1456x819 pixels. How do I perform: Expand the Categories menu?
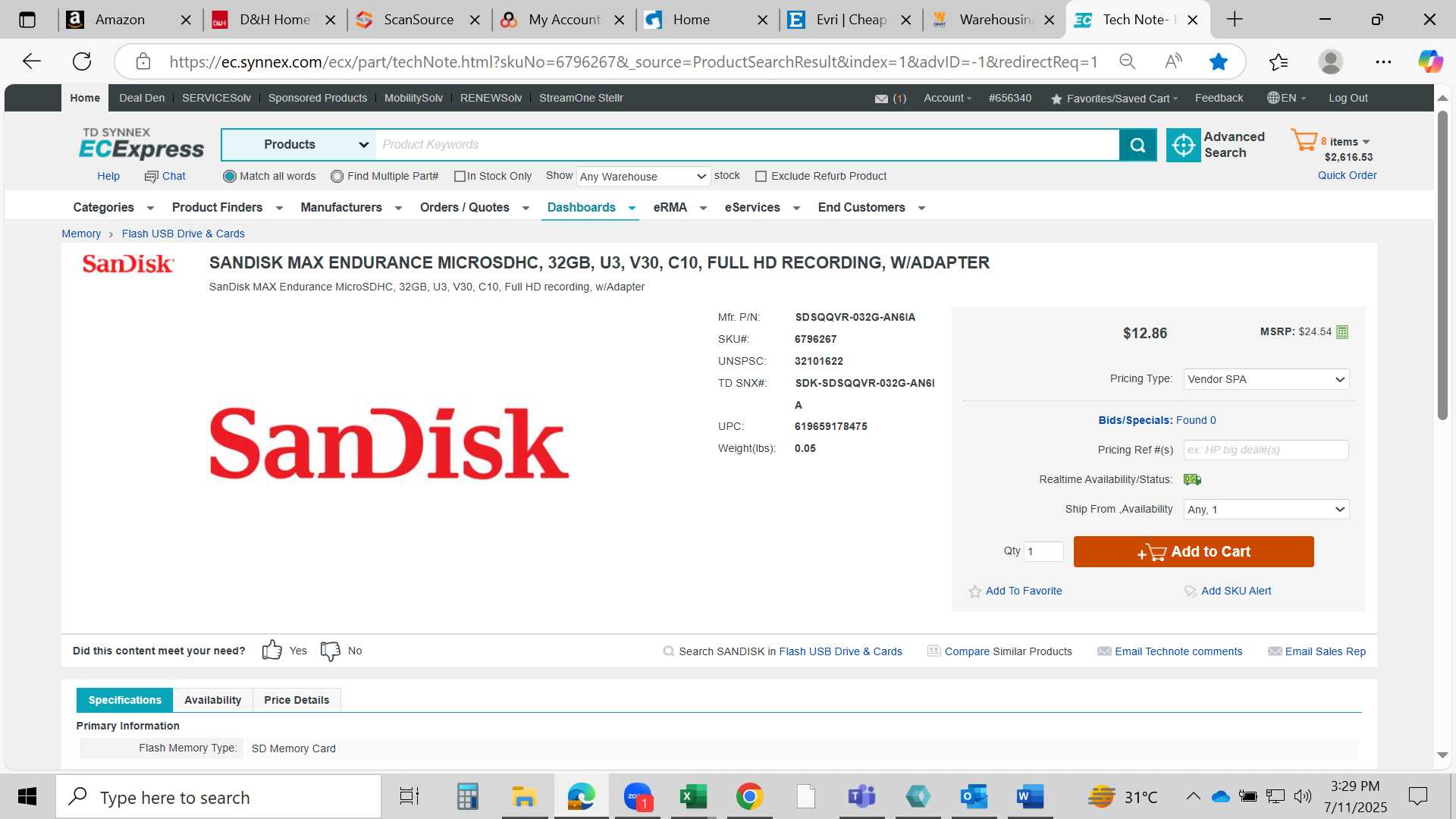114,208
